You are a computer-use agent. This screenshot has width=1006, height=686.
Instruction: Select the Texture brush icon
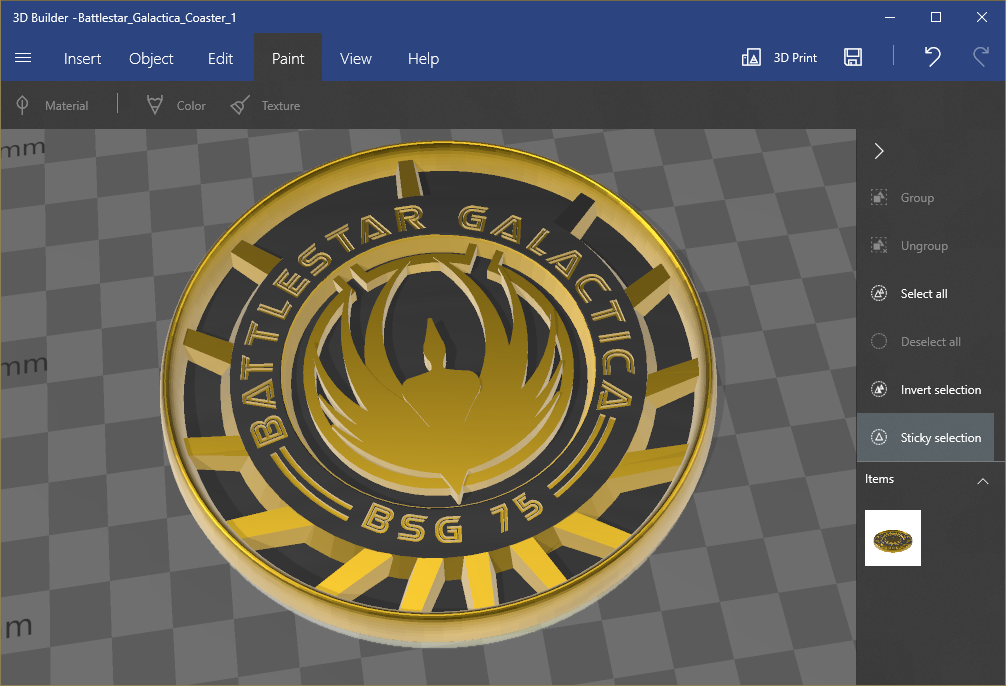tap(240, 105)
